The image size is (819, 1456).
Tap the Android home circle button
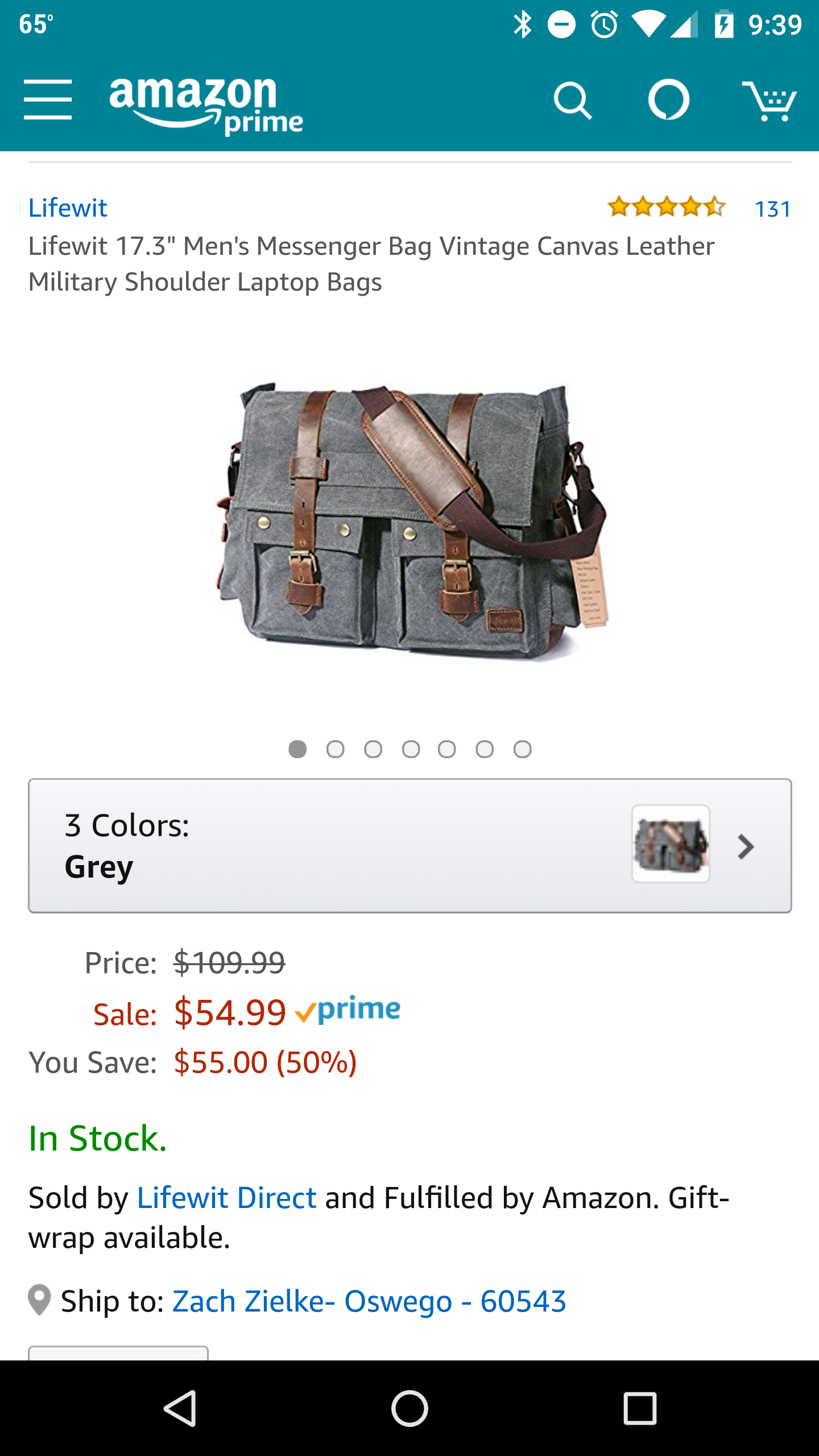coord(409,1408)
